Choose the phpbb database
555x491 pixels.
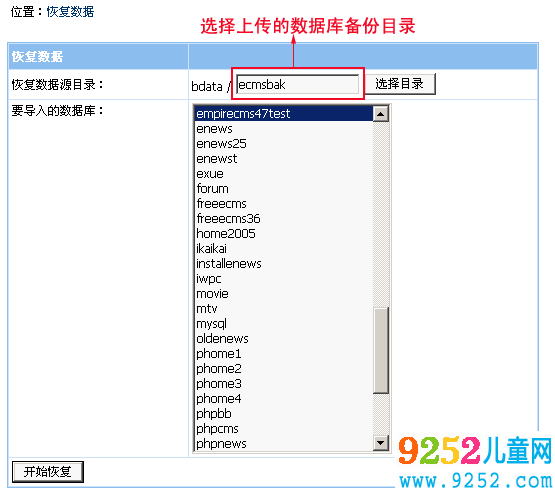click(284, 413)
